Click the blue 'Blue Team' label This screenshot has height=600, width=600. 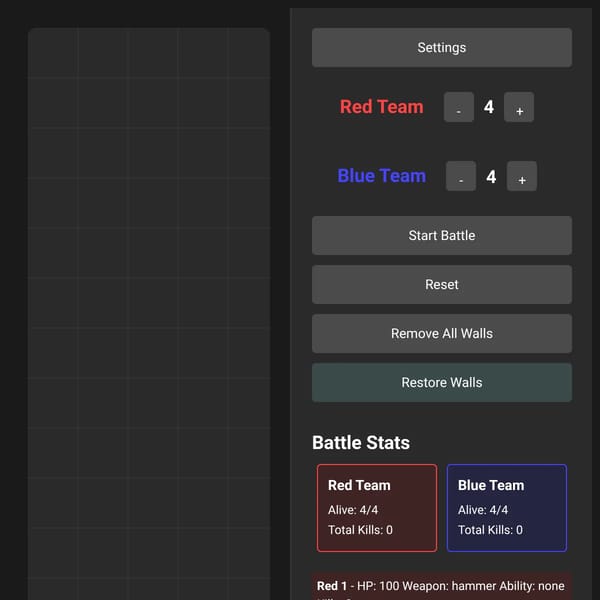pyautogui.click(x=382, y=176)
